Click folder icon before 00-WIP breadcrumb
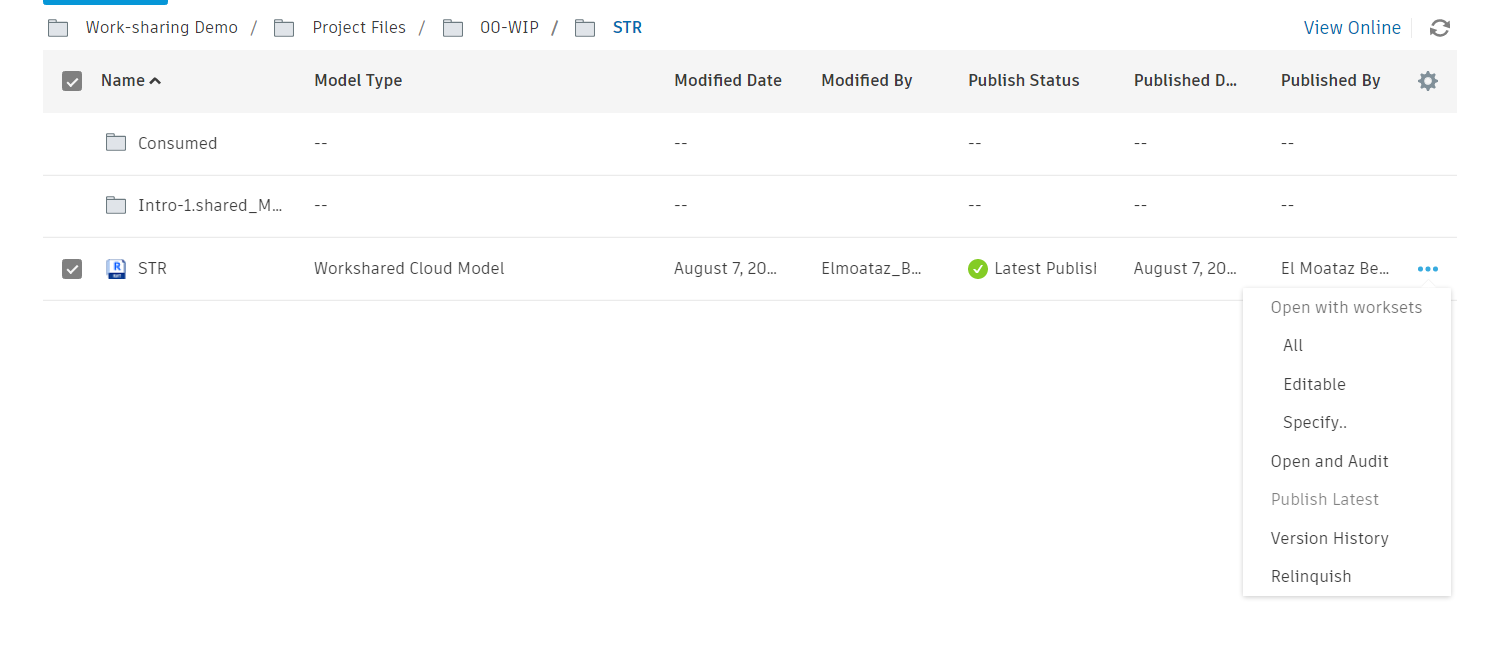Viewport: 1499px width, 660px height. pyautogui.click(x=453, y=28)
